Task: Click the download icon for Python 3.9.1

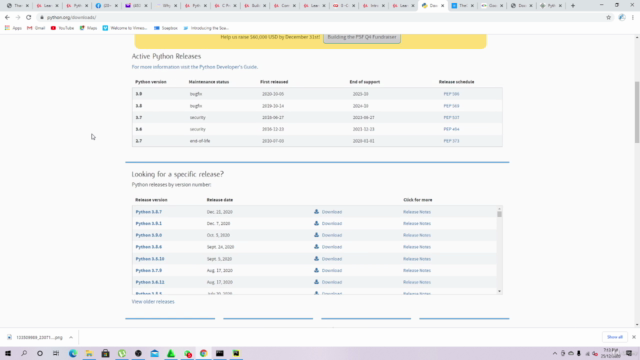Action: tap(316, 223)
